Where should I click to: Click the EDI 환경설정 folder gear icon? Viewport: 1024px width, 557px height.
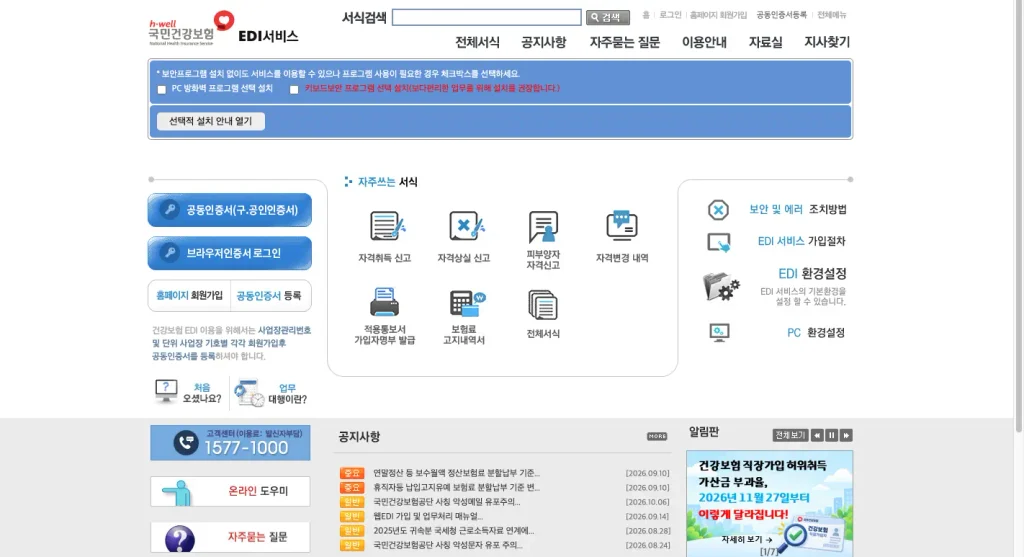(721, 287)
